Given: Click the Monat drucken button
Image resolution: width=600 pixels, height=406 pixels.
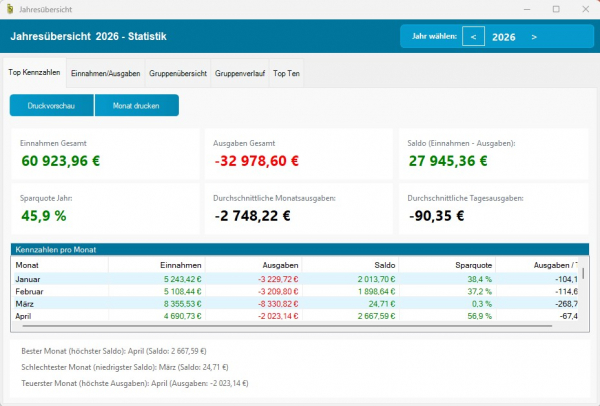Looking at the screenshot, I should click(137, 105).
